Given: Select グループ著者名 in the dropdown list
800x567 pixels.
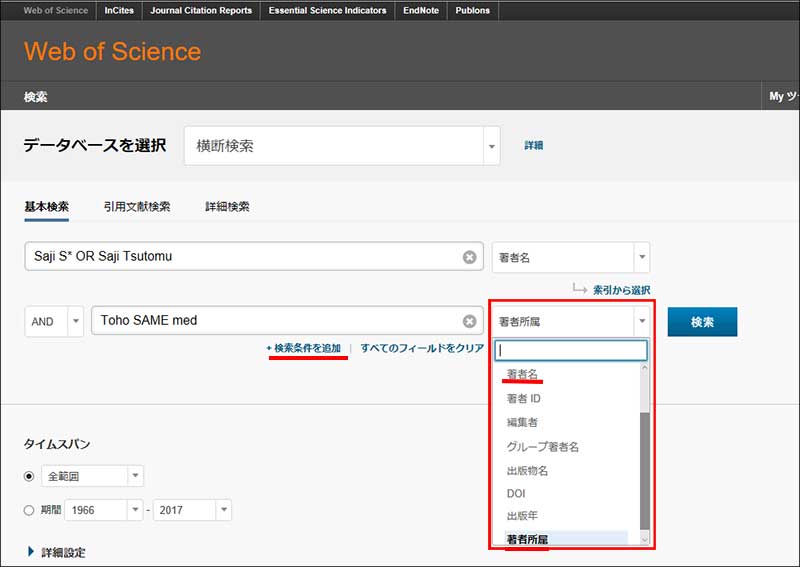Looking at the screenshot, I should (x=542, y=447).
